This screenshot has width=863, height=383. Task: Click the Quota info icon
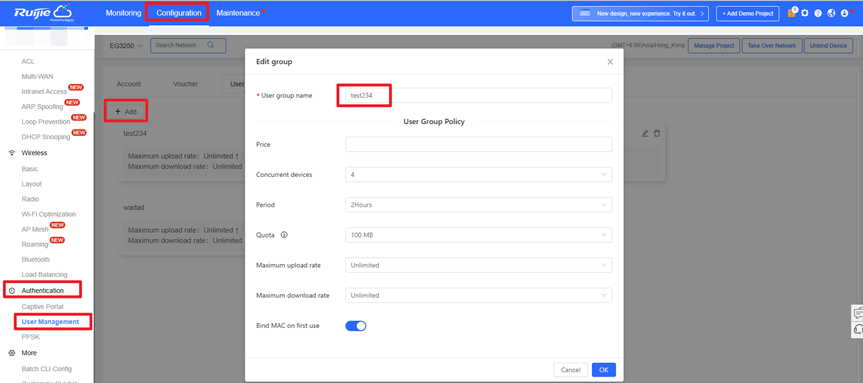click(x=284, y=235)
